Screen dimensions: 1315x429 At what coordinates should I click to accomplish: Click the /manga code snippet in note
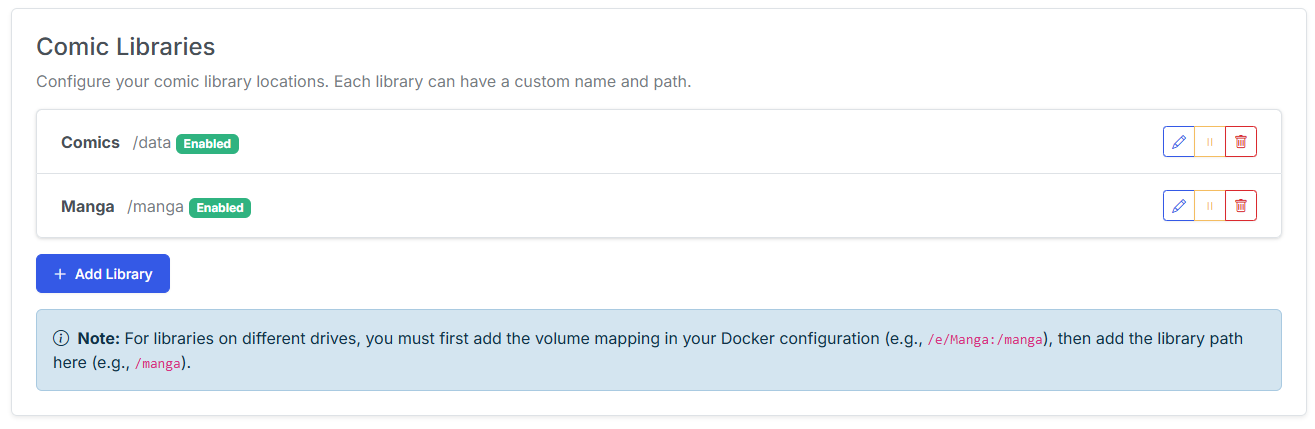[x=158, y=365]
